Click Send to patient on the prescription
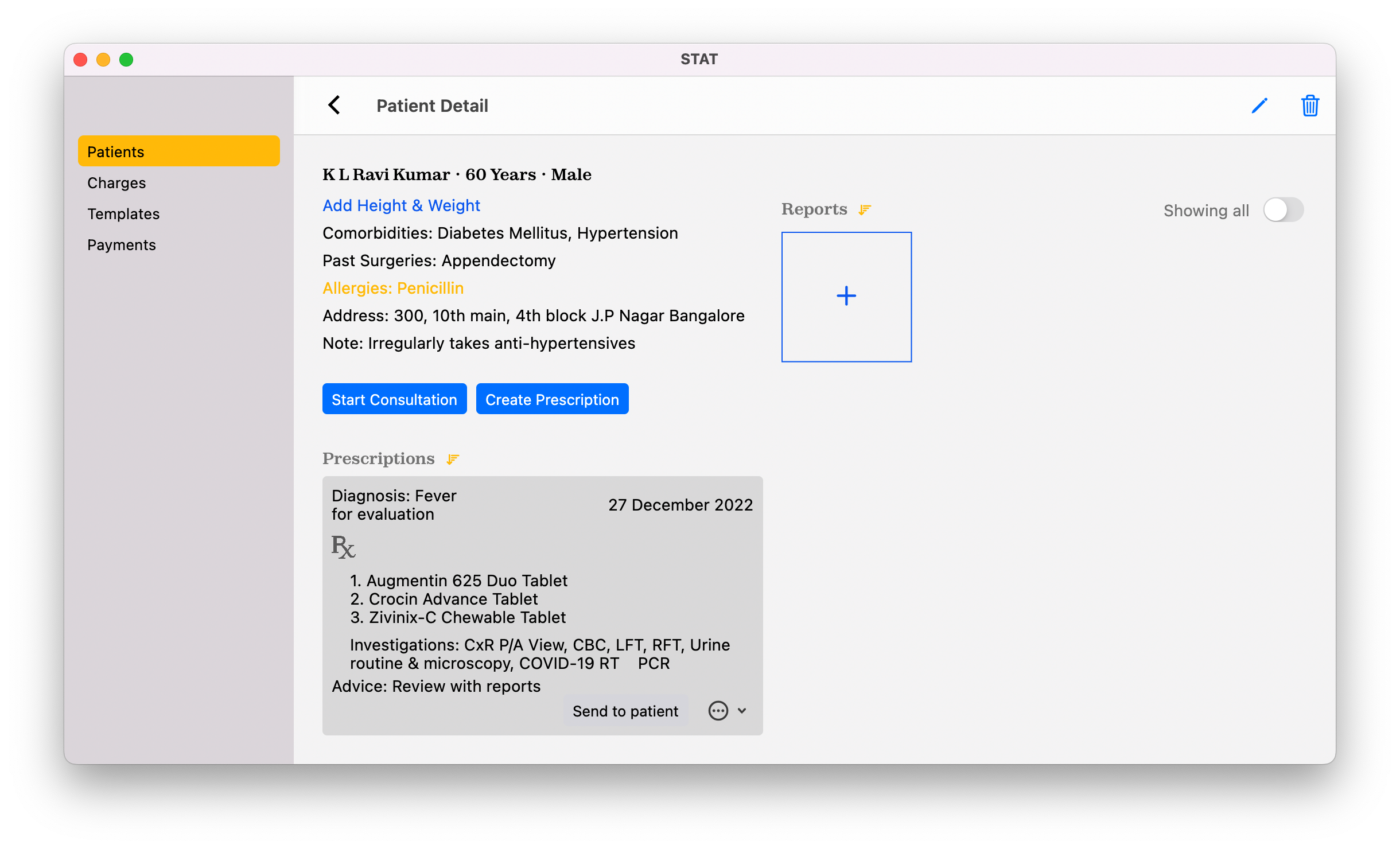 pos(625,711)
